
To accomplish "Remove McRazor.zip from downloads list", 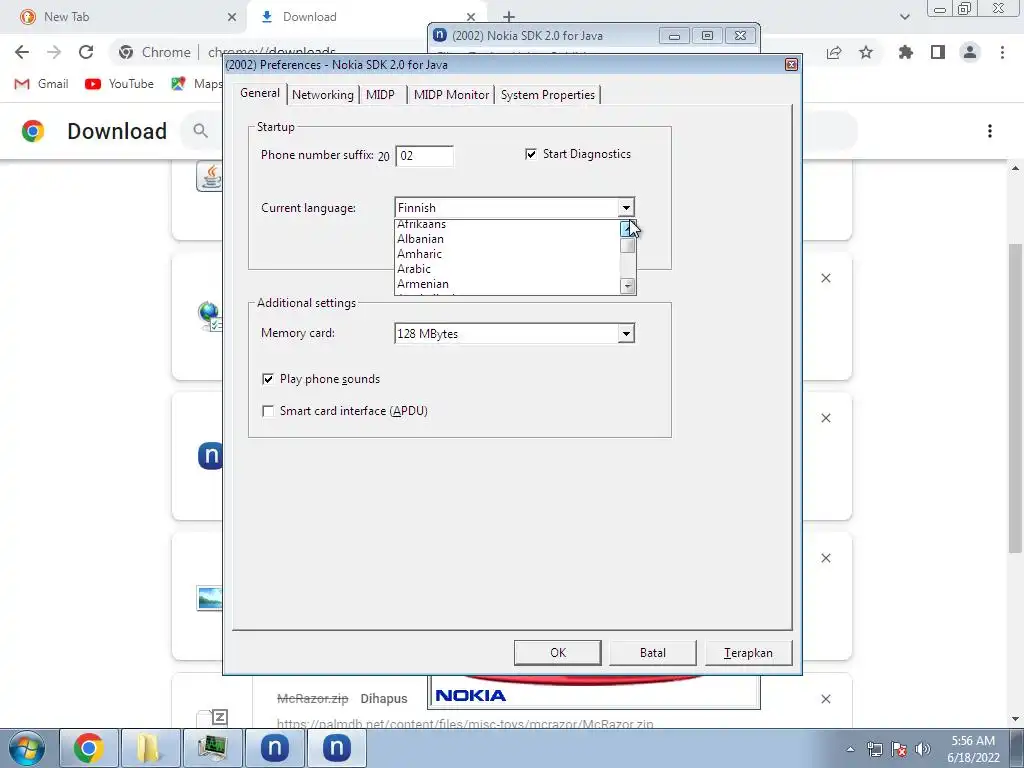I will (825, 699).
